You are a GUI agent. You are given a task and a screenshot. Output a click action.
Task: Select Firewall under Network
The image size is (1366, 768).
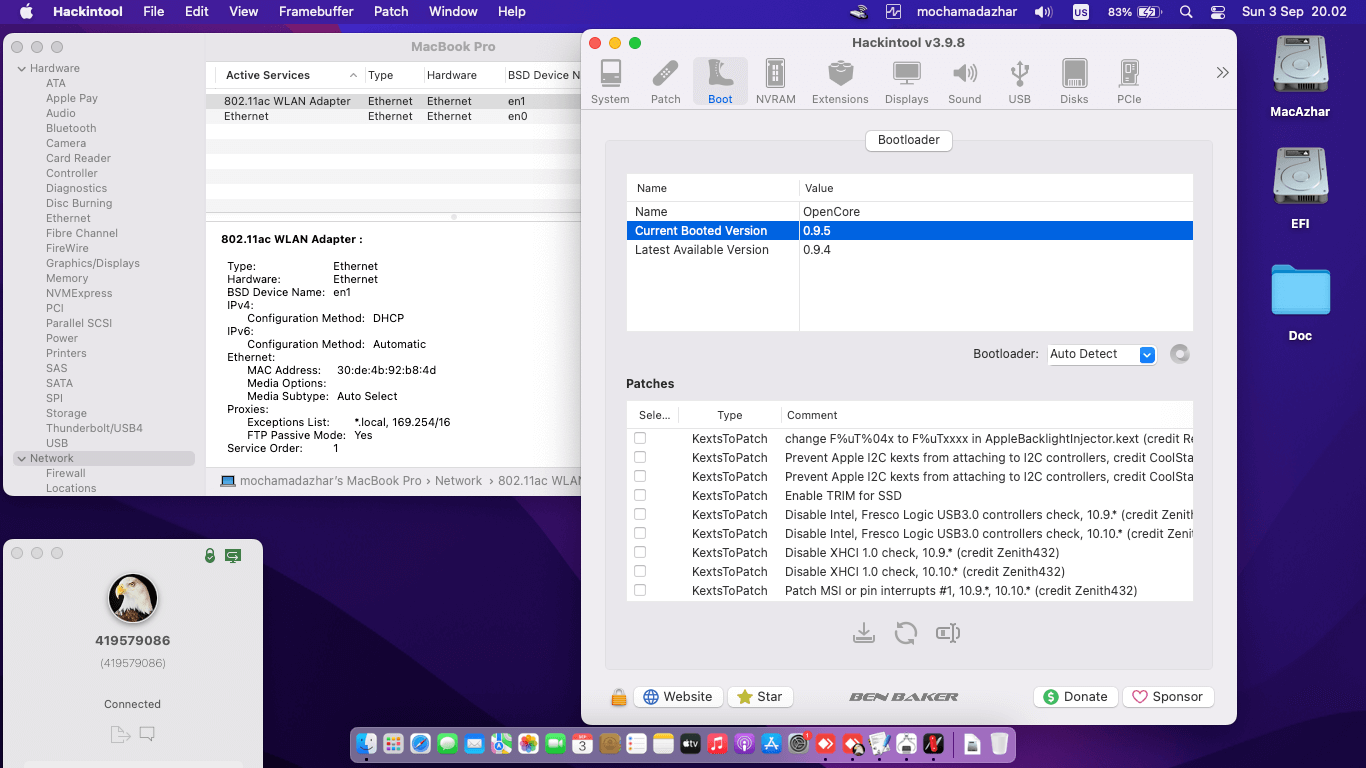tap(66, 473)
